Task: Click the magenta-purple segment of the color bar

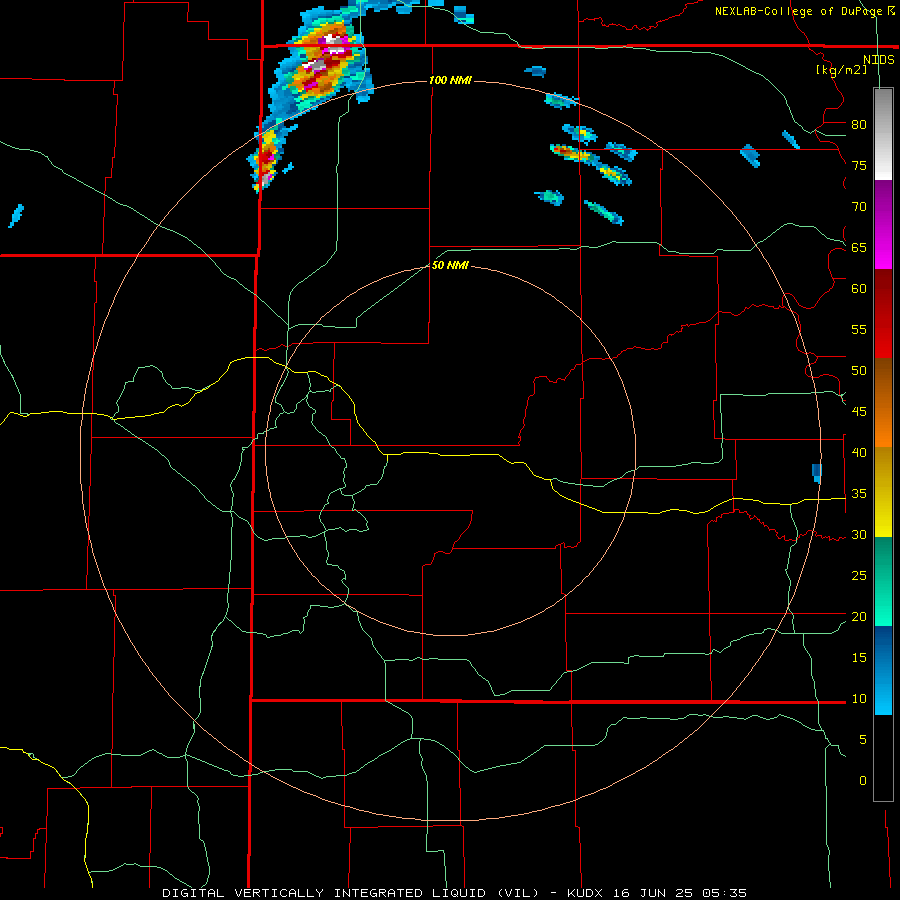Action: click(x=883, y=224)
